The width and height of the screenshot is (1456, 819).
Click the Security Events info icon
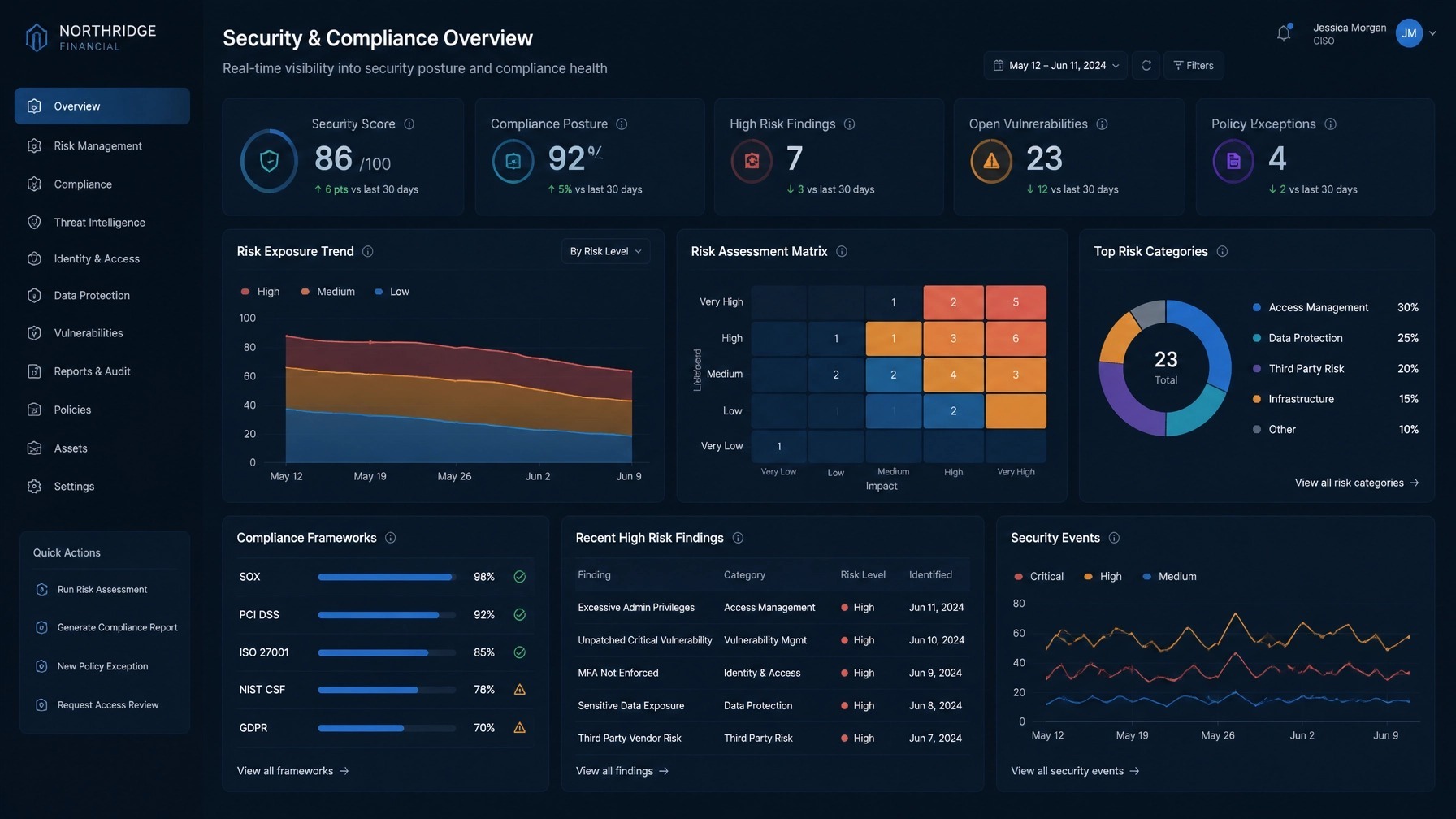tap(1114, 538)
